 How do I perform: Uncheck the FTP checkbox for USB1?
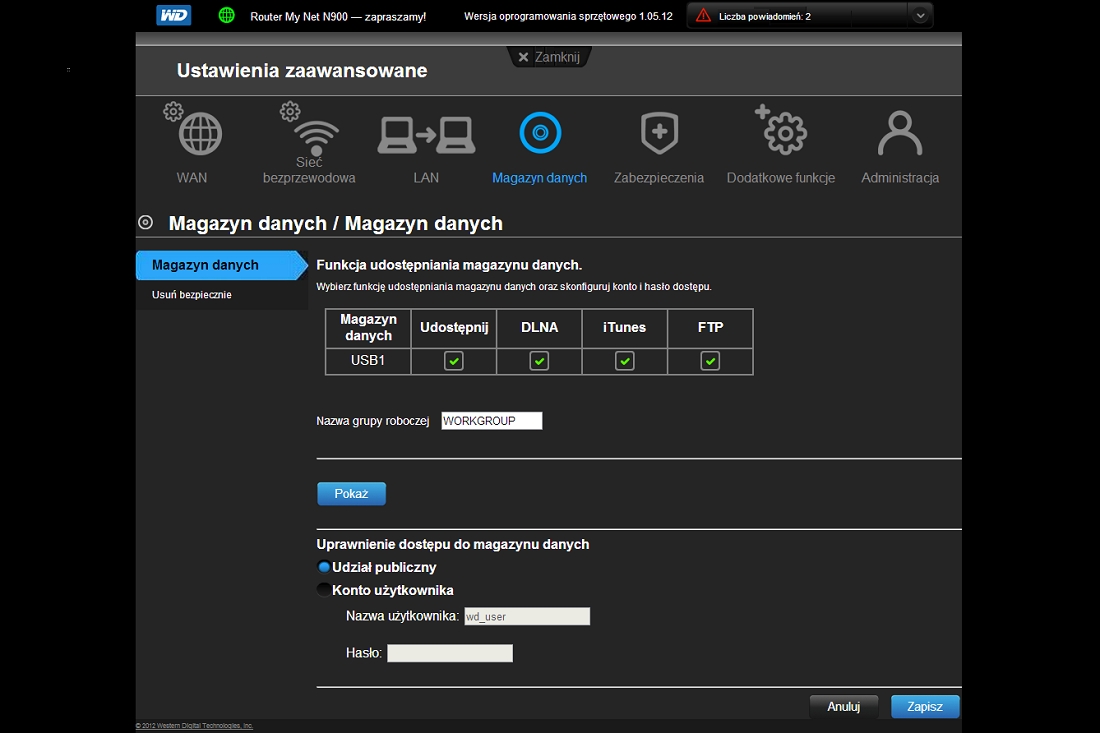point(710,361)
